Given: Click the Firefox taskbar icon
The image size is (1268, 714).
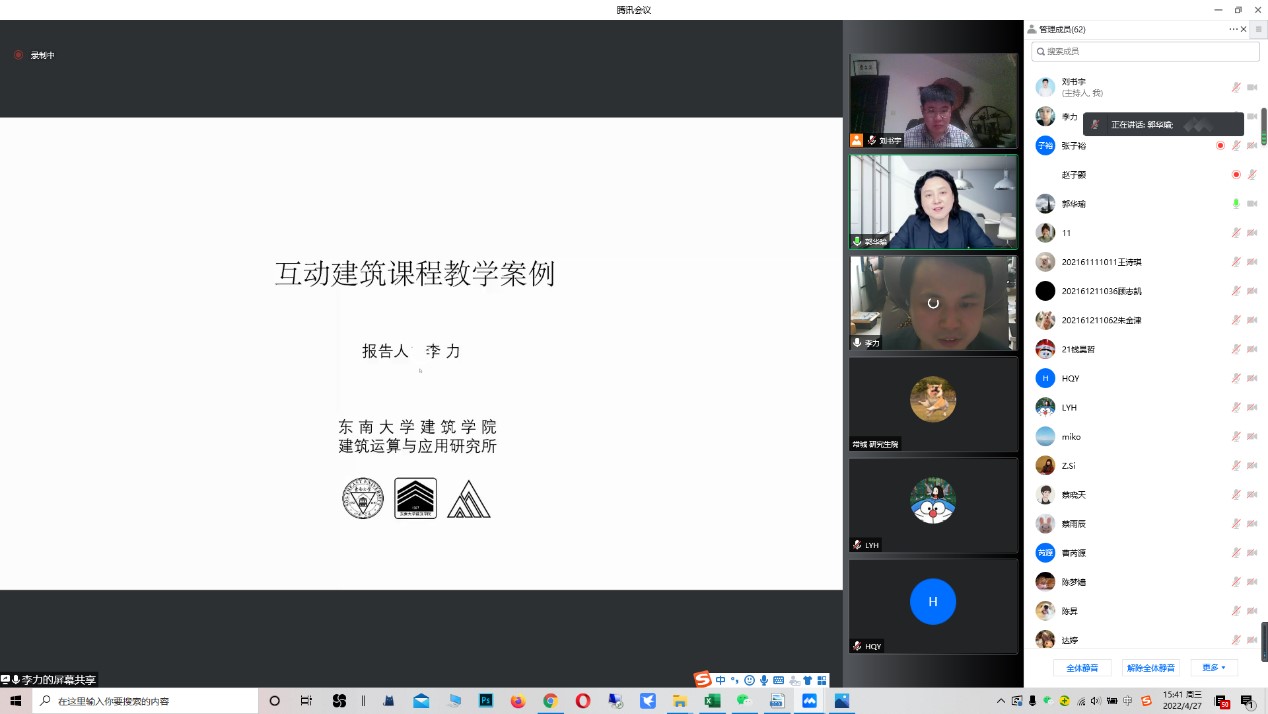Looking at the screenshot, I should (518, 701).
